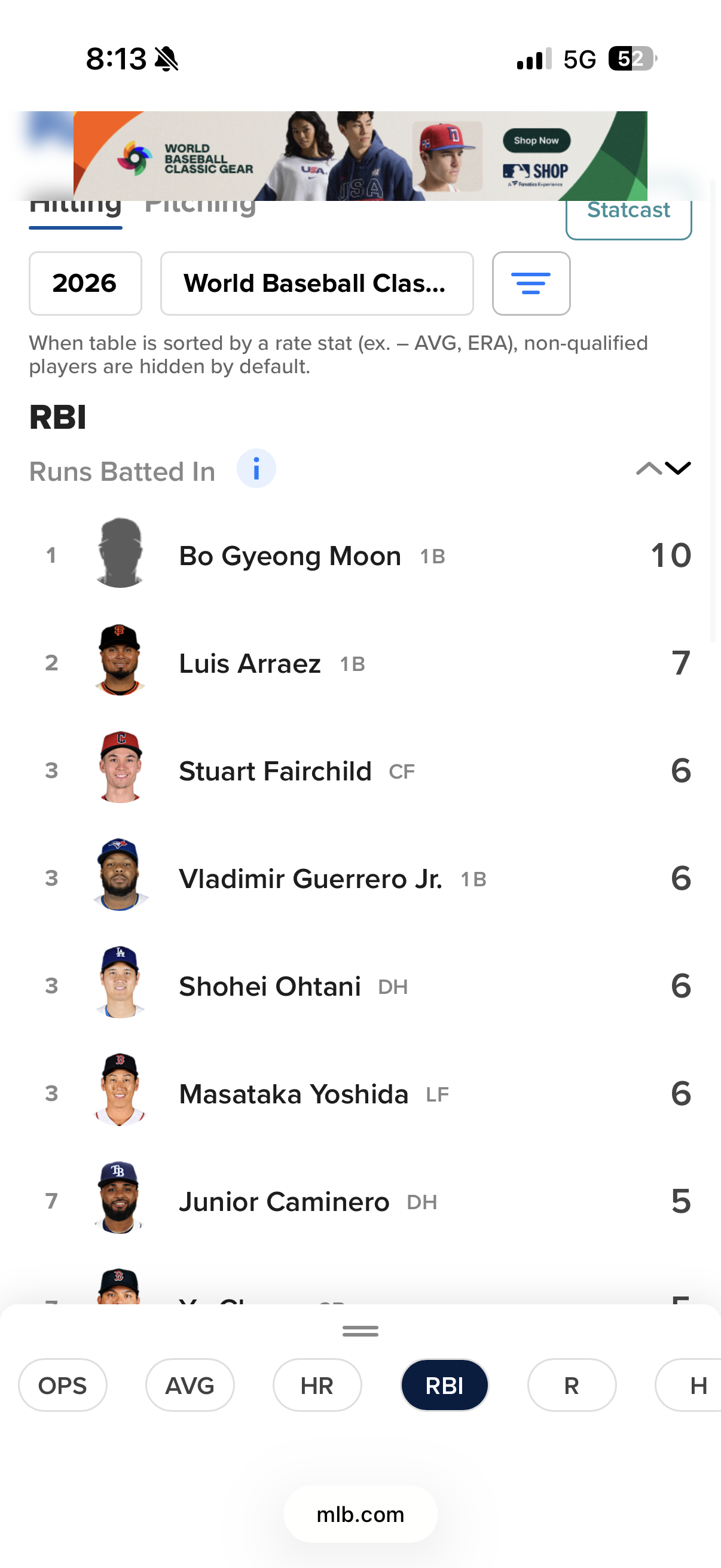Tap the drag handle on stat bar
This screenshot has height=1568, width=721.
tap(360, 1331)
